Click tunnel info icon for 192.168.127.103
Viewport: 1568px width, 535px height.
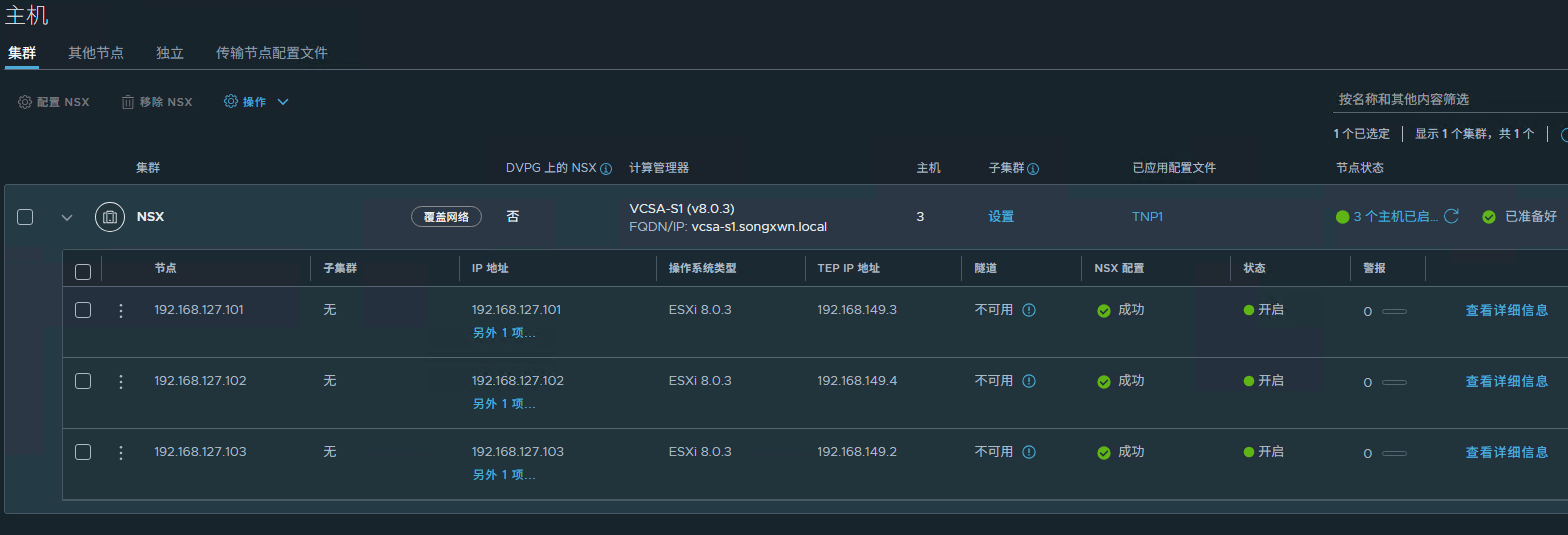coord(1029,452)
